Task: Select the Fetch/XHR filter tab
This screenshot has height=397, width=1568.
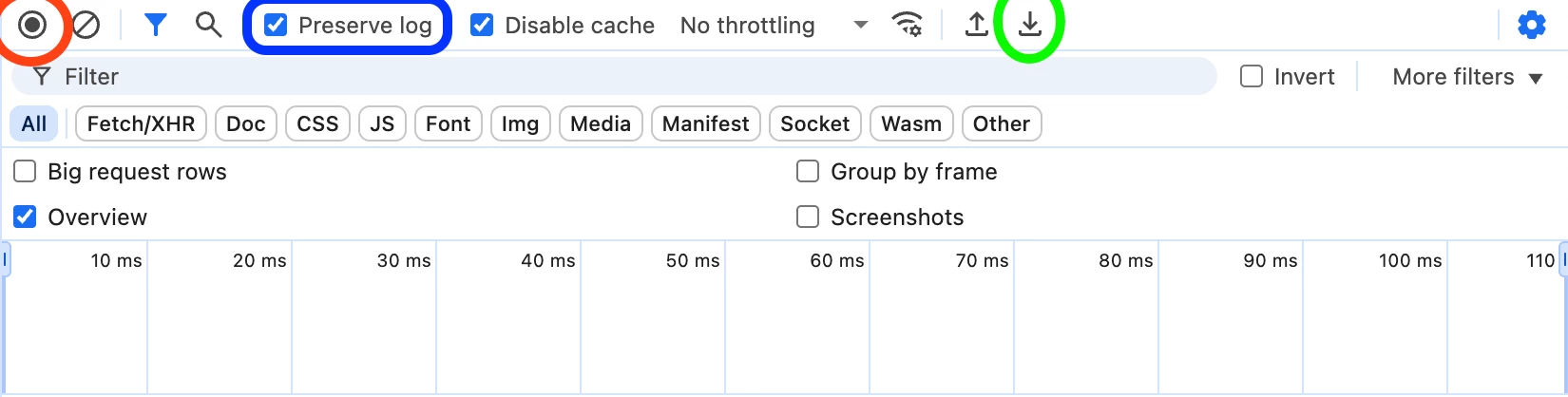Action: (x=141, y=123)
